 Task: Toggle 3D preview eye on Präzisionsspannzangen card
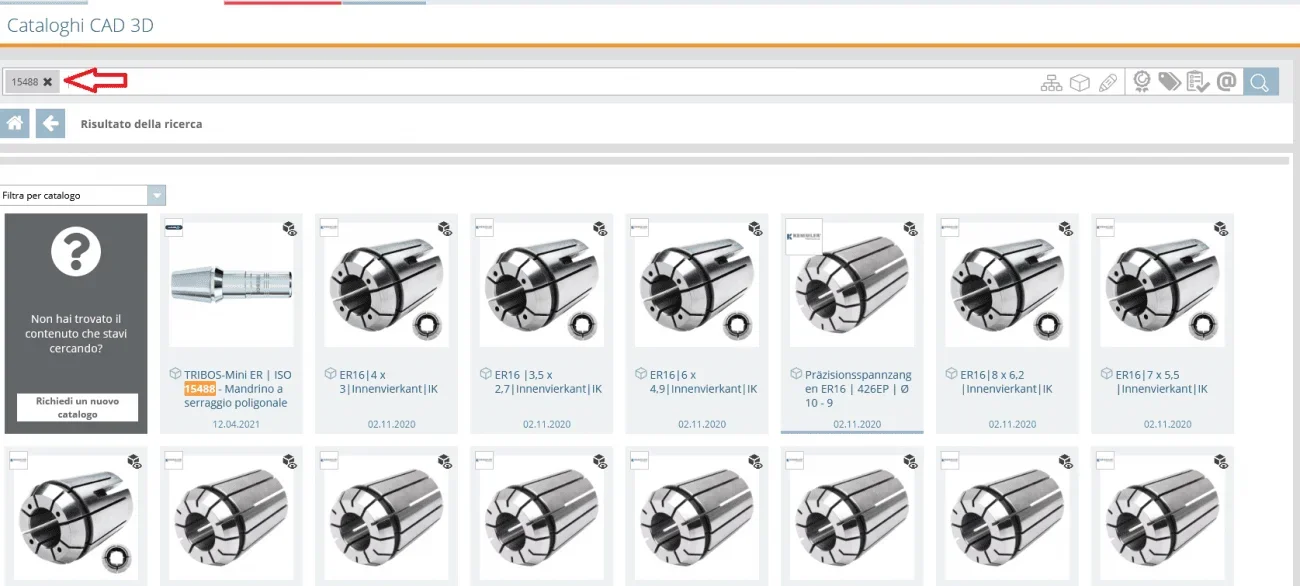(910, 229)
